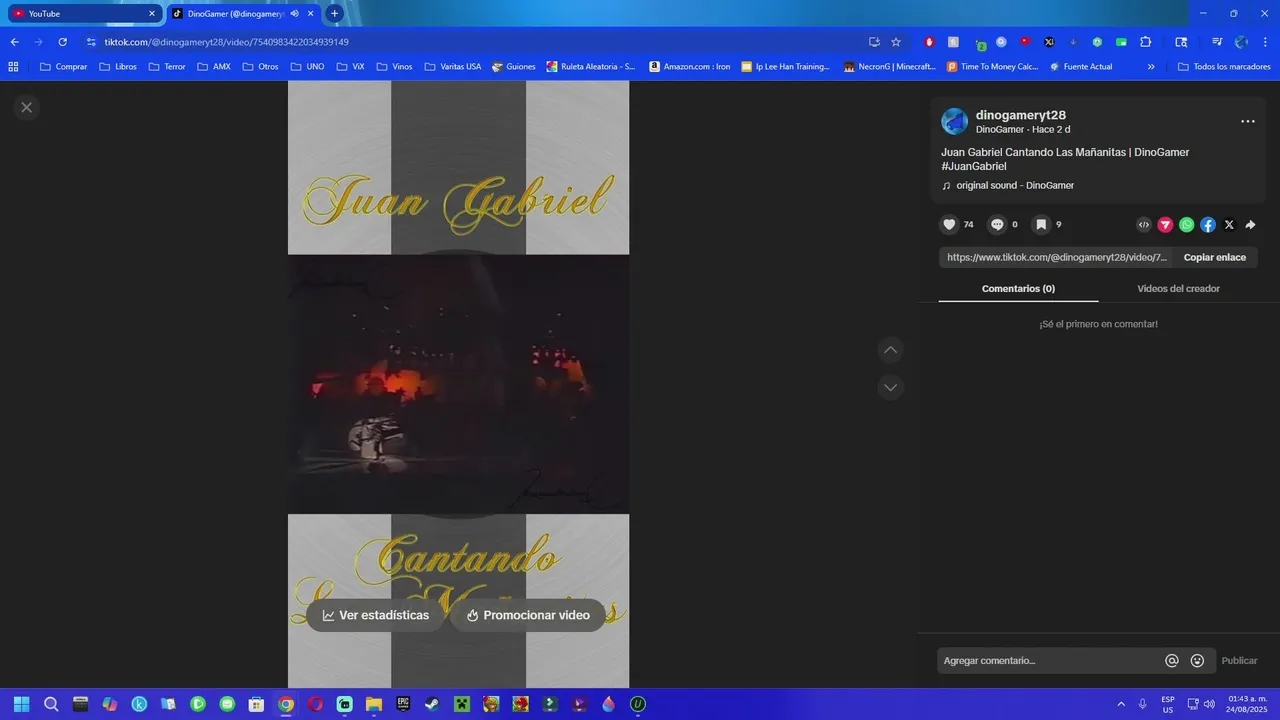Go back in browser history

14,42
